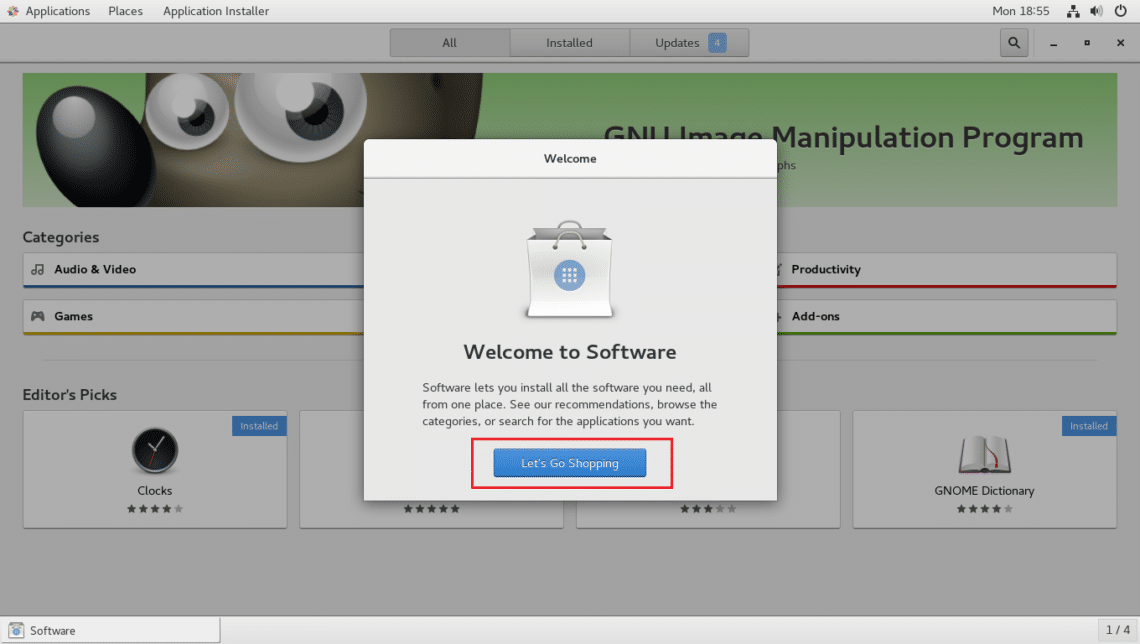Click the Categories heading
The height and width of the screenshot is (644, 1140).
(61, 237)
